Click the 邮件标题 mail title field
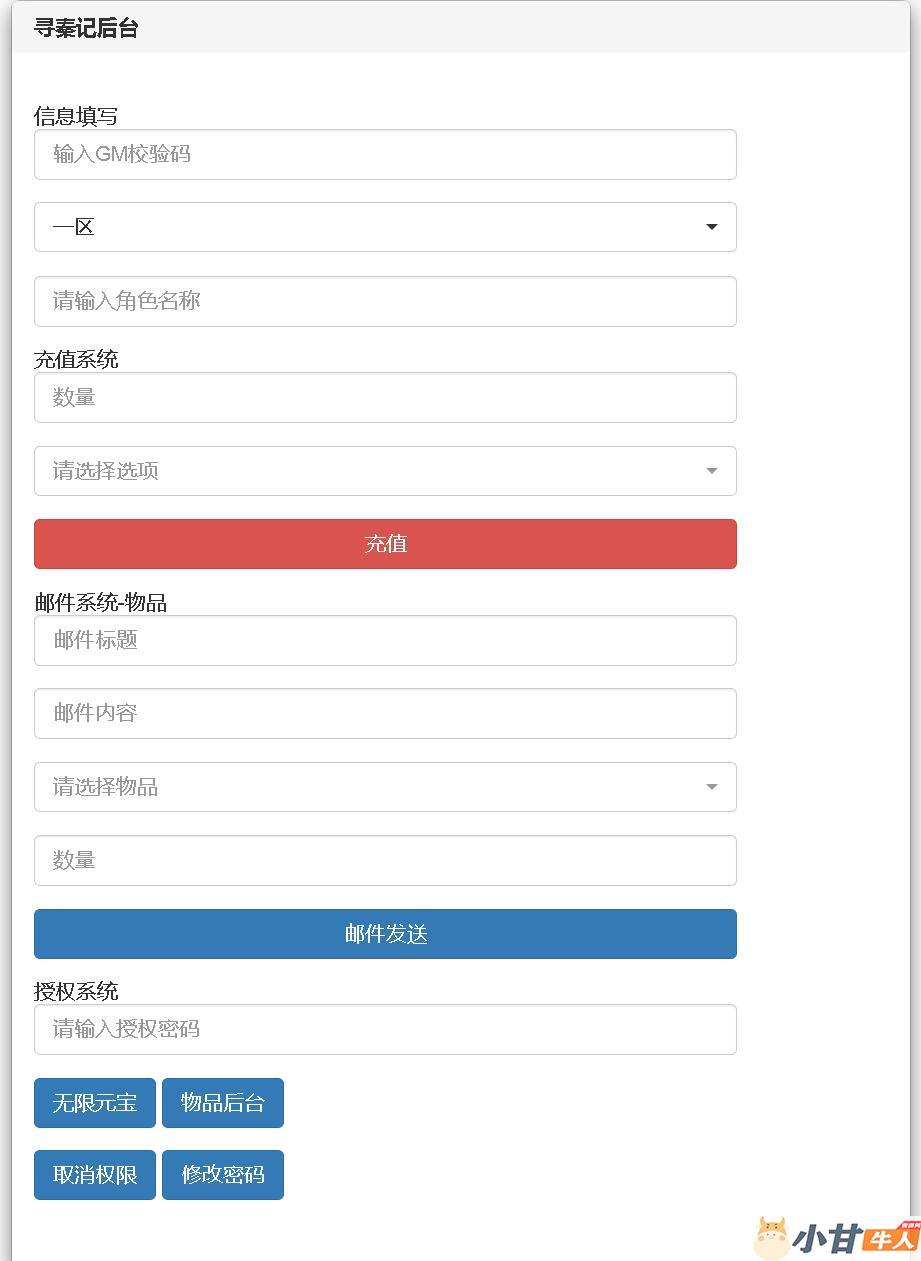Image resolution: width=921 pixels, height=1261 pixels. pyautogui.click(x=385, y=640)
